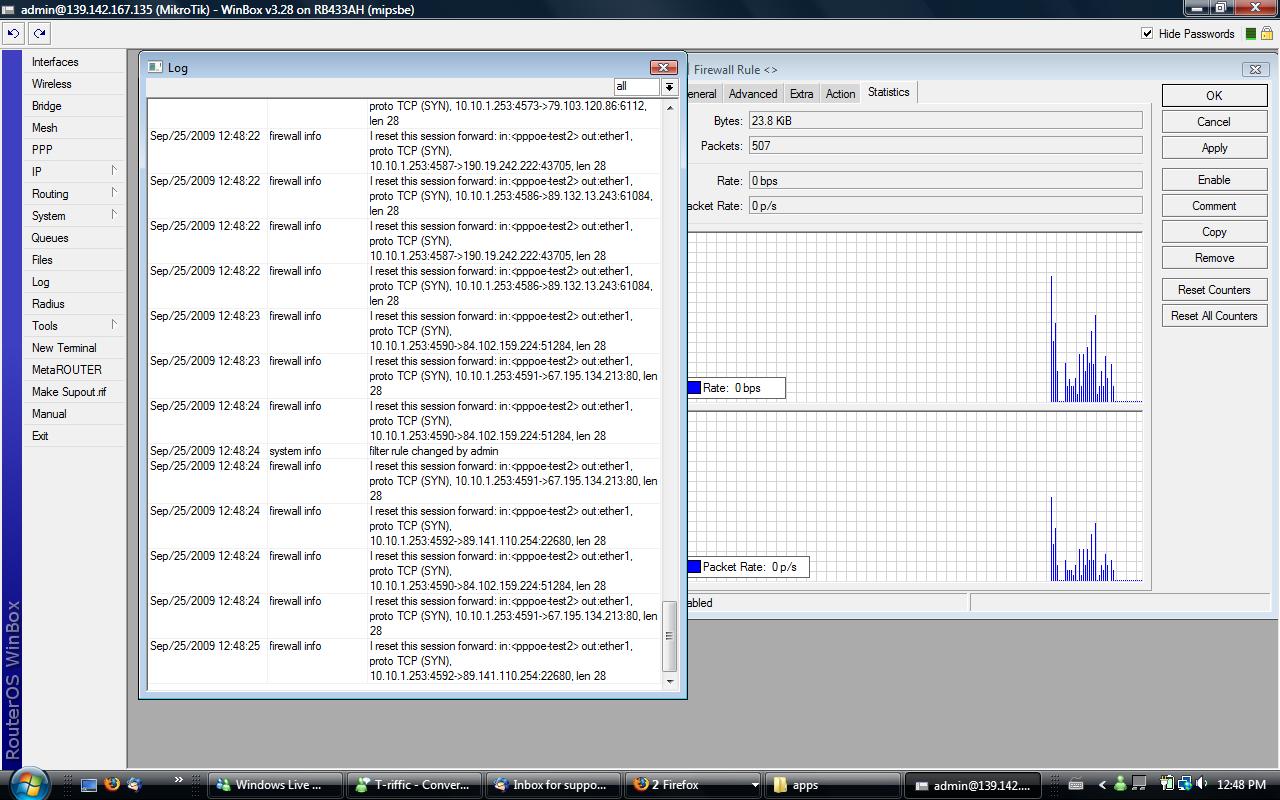Click the blue Packet Rate legend swatch
The image size is (1280, 800).
pos(694,567)
